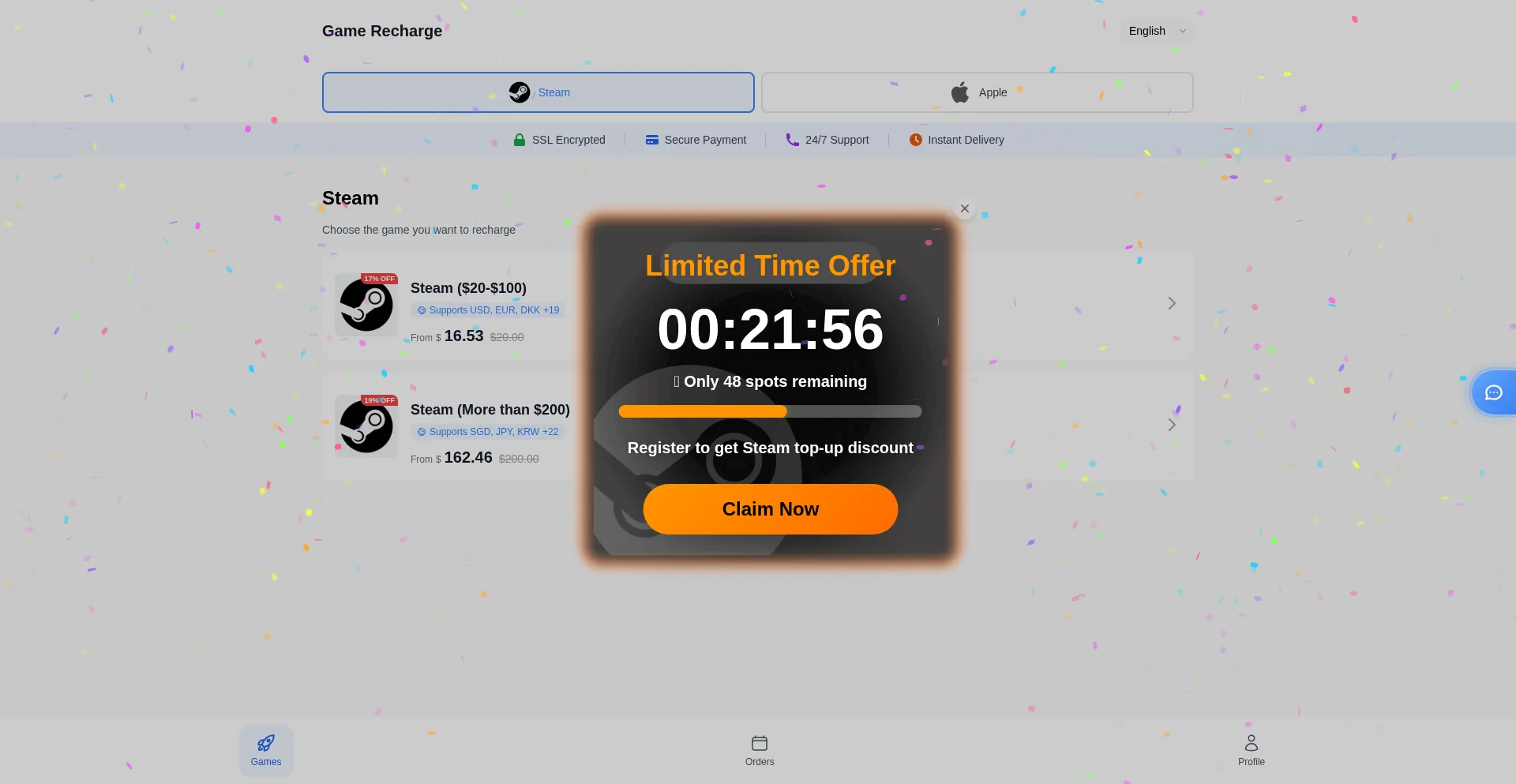Open the Steam ($20-$100) product thumbnail

click(366, 305)
